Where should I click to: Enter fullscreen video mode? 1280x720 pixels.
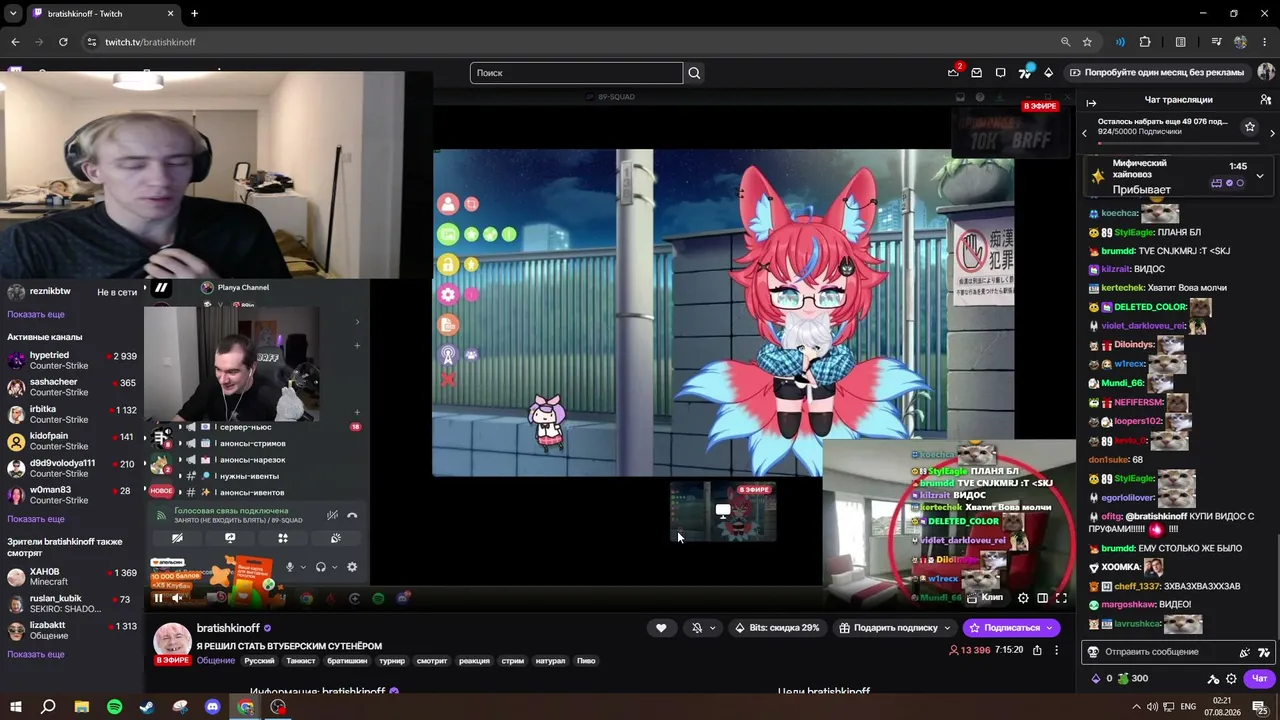click(1061, 598)
